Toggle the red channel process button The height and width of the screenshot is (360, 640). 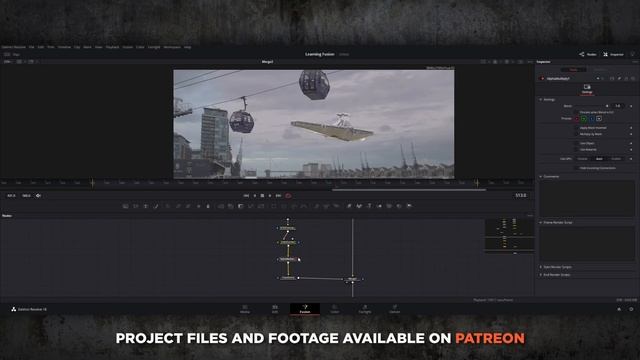click(577, 119)
